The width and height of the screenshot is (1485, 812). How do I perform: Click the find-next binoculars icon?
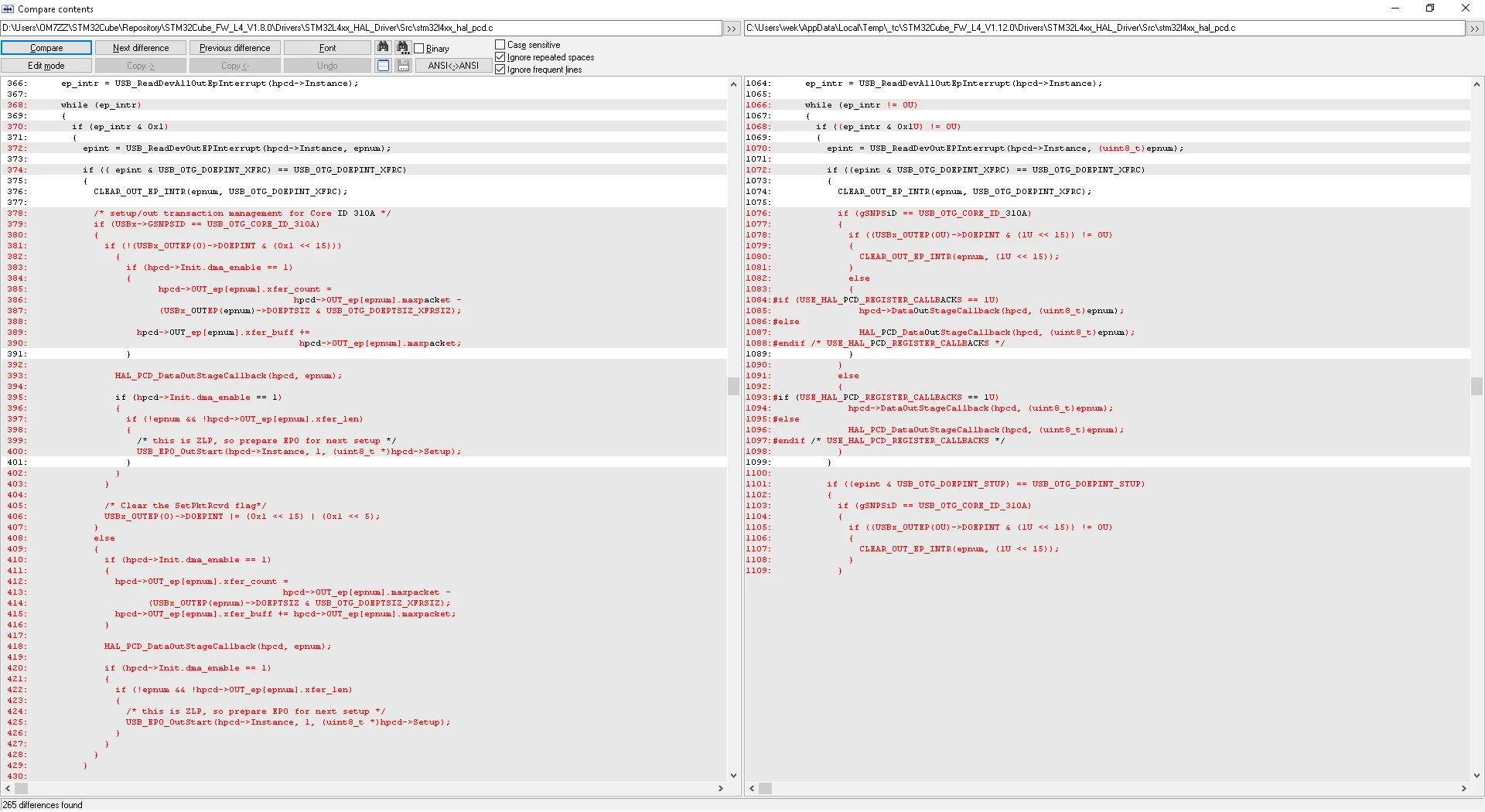[x=403, y=47]
